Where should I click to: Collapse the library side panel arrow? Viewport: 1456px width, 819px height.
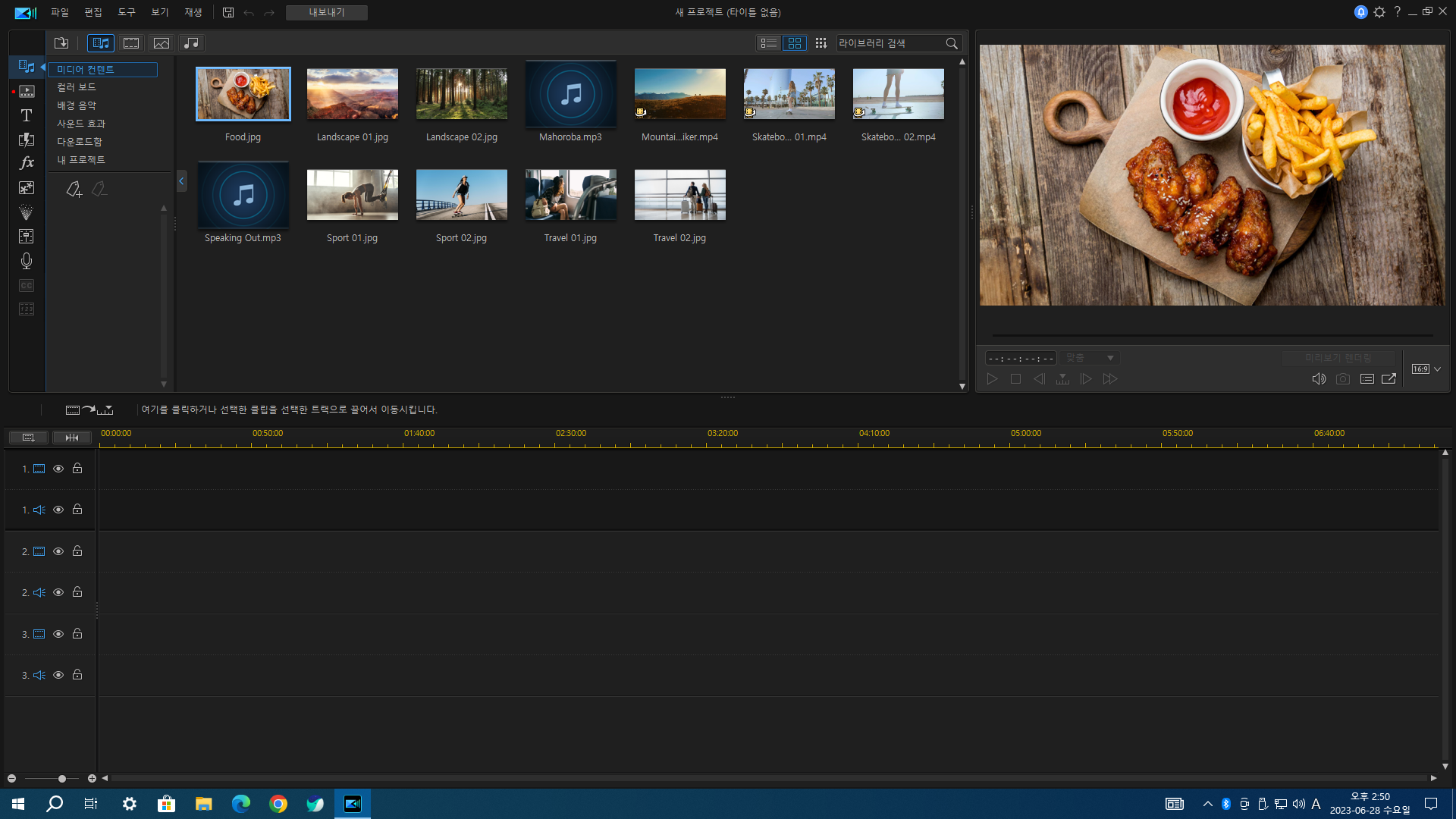pyautogui.click(x=181, y=180)
